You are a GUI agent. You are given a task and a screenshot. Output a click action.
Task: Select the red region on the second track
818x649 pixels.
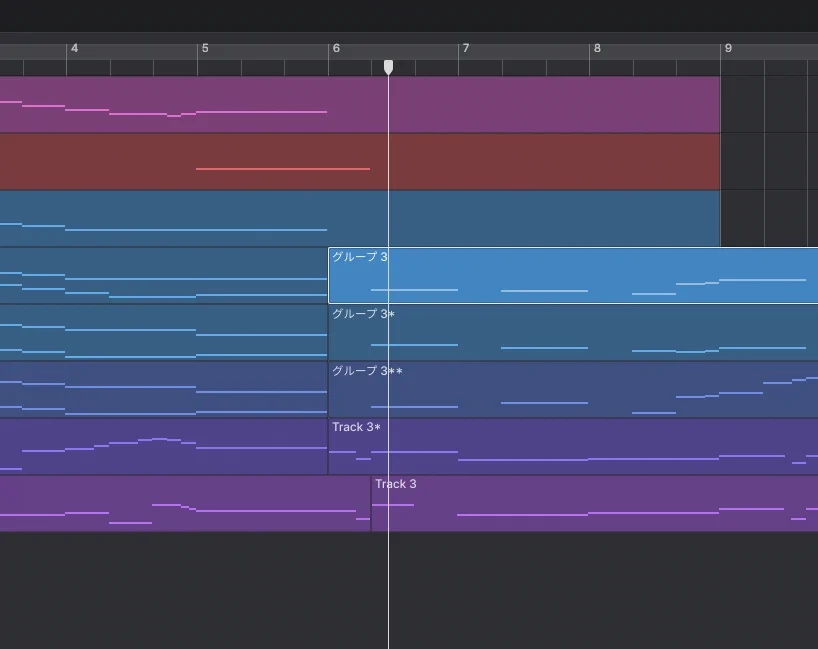coord(360,161)
